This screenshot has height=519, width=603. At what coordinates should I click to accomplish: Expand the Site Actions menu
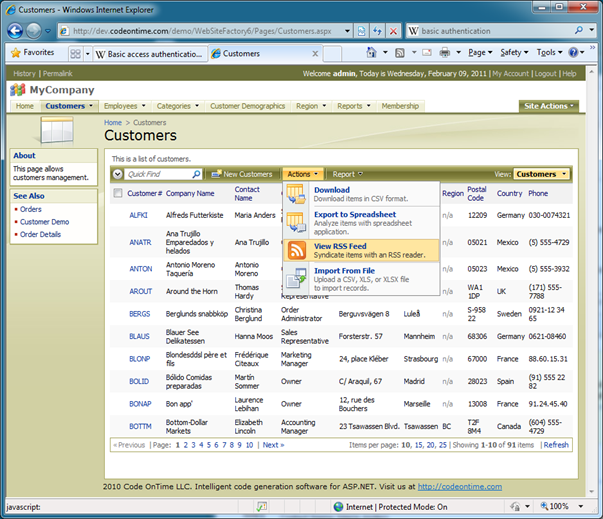(x=549, y=106)
